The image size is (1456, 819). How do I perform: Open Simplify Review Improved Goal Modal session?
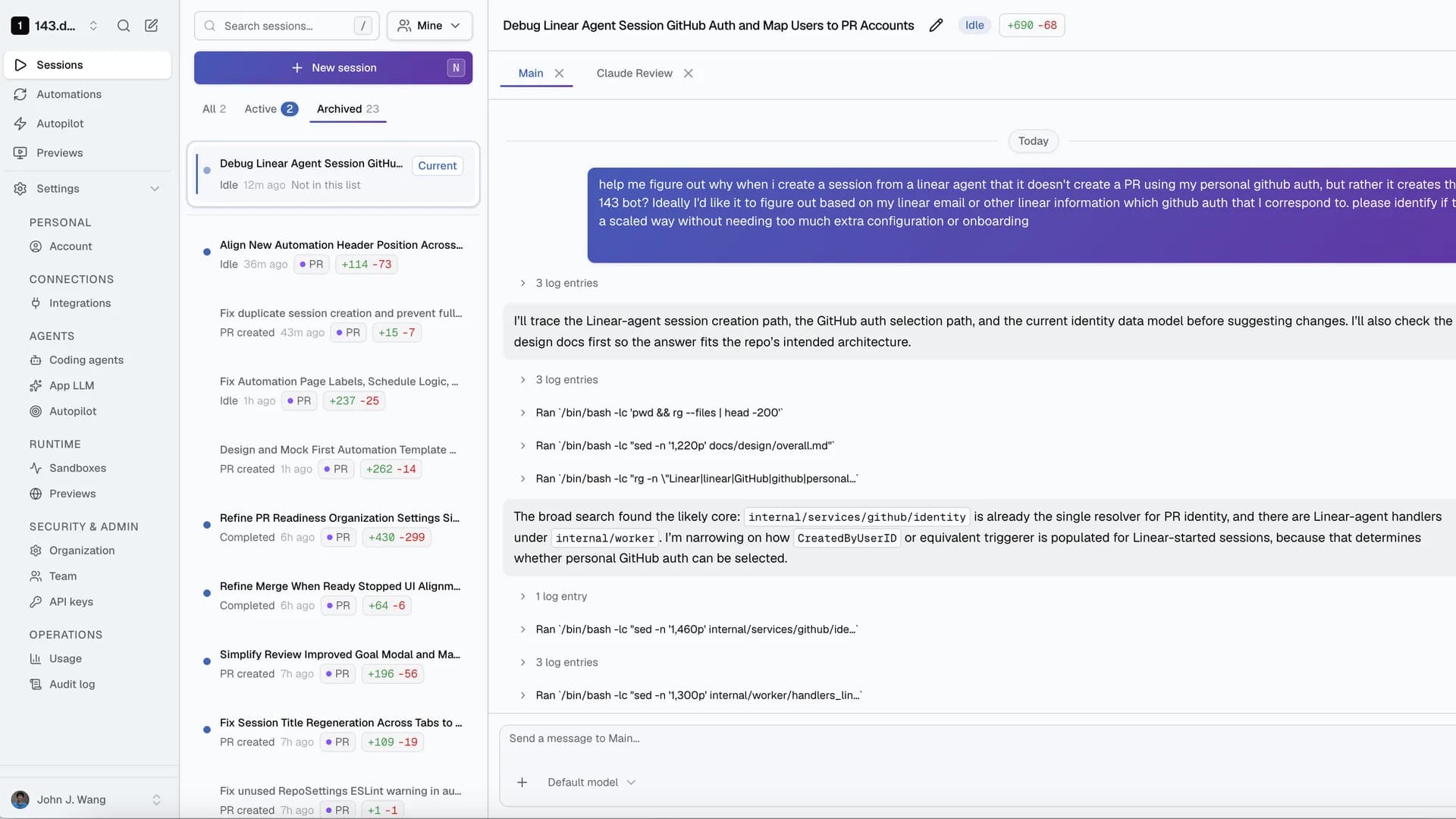(x=333, y=664)
